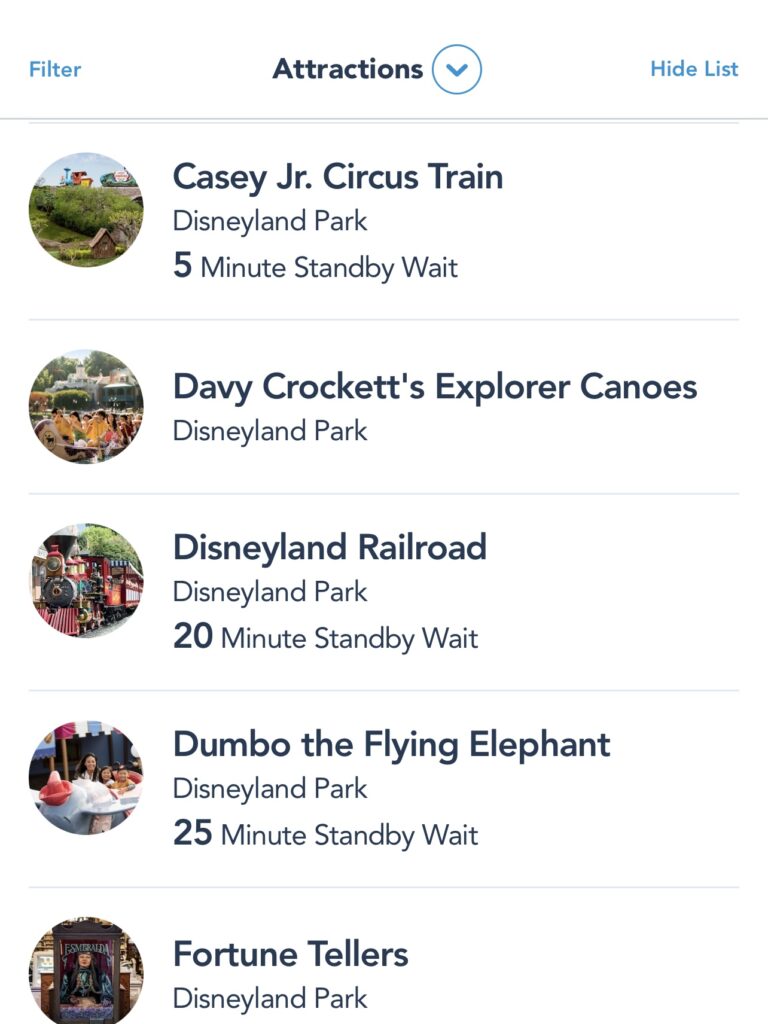Open the Disneyland Railroad listing title

coord(330,547)
